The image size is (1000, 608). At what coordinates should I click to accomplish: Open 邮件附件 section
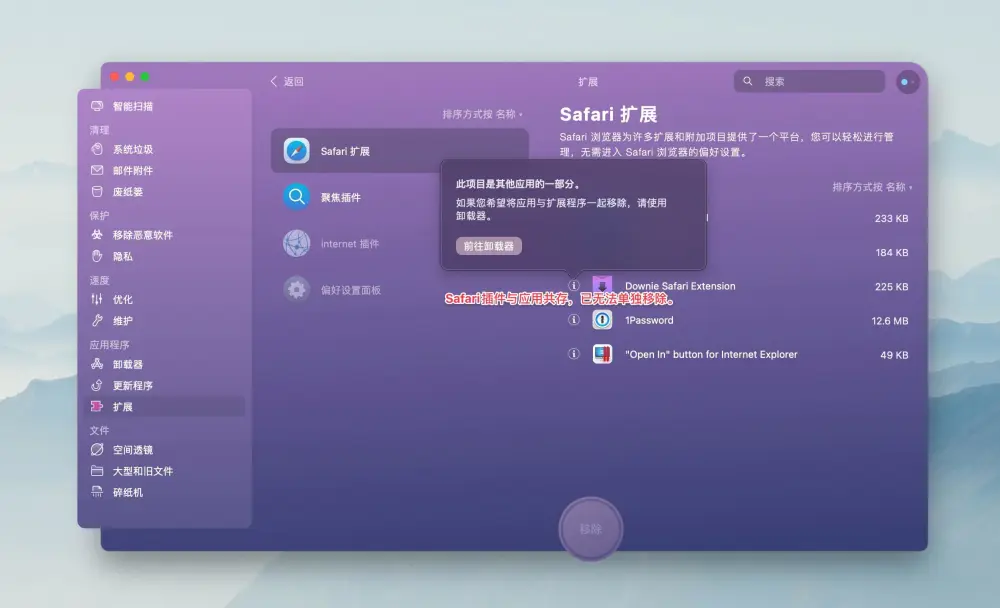coord(133,170)
